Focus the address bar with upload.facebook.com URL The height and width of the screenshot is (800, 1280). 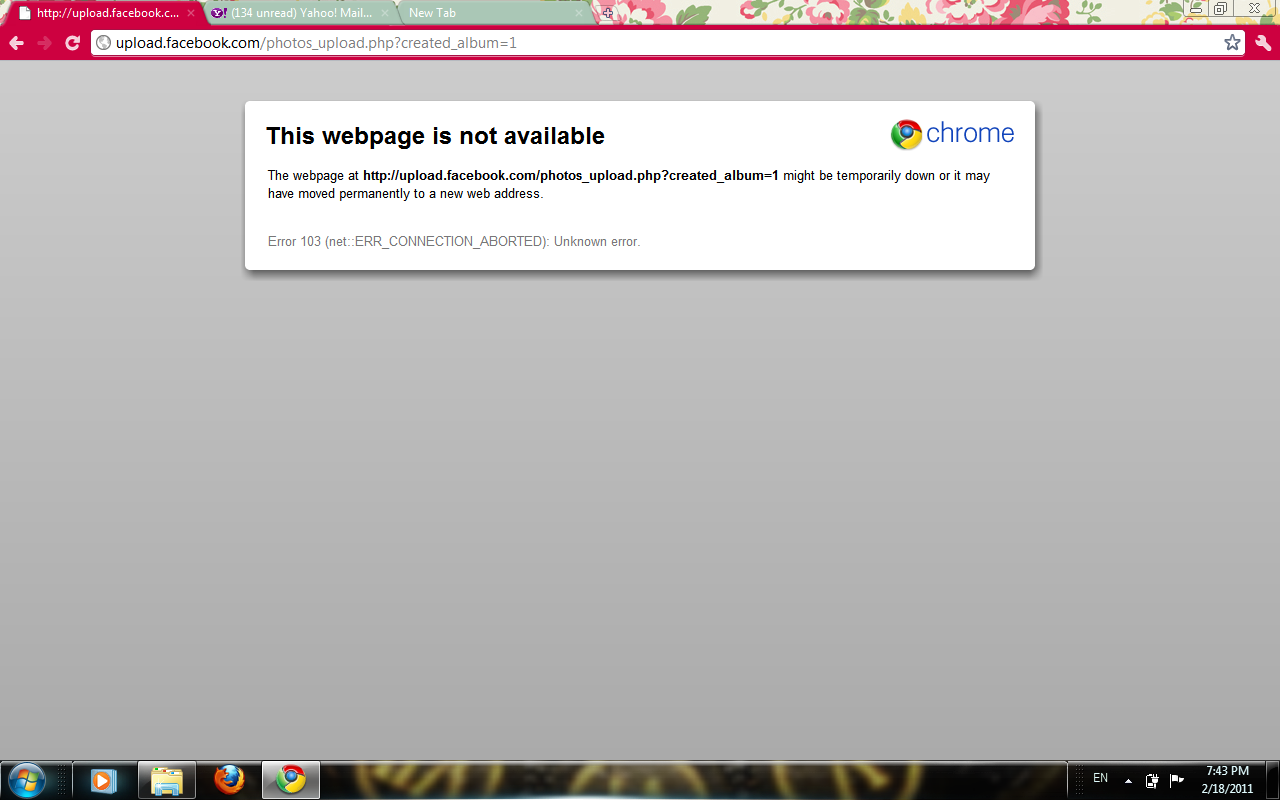click(x=668, y=43)
